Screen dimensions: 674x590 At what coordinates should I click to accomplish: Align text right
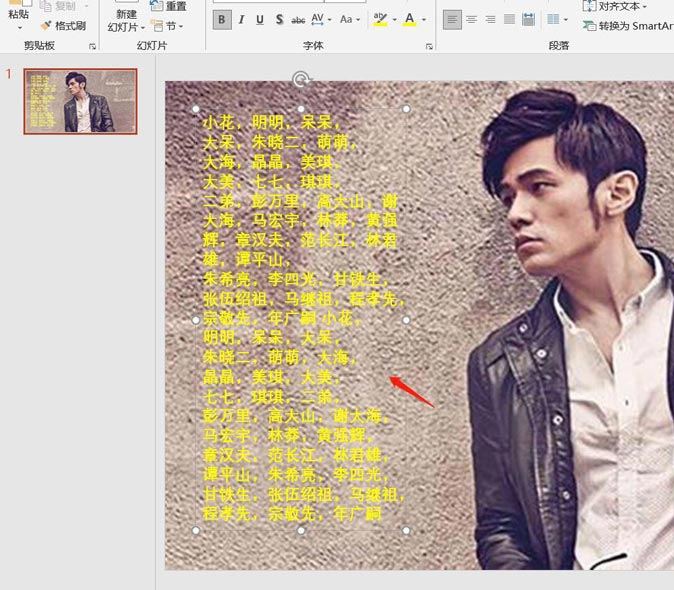(490, 20)
